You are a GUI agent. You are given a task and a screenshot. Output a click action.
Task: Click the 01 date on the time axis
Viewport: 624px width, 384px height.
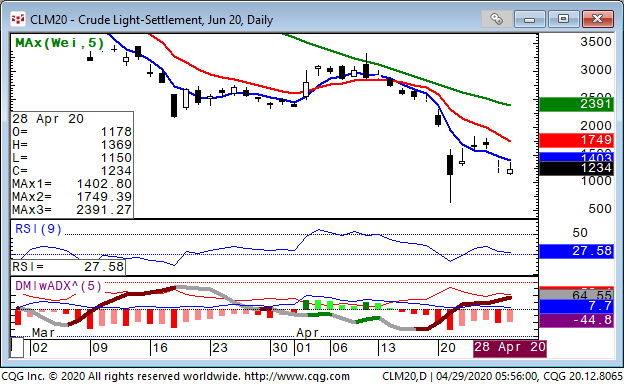coord(304,348)
